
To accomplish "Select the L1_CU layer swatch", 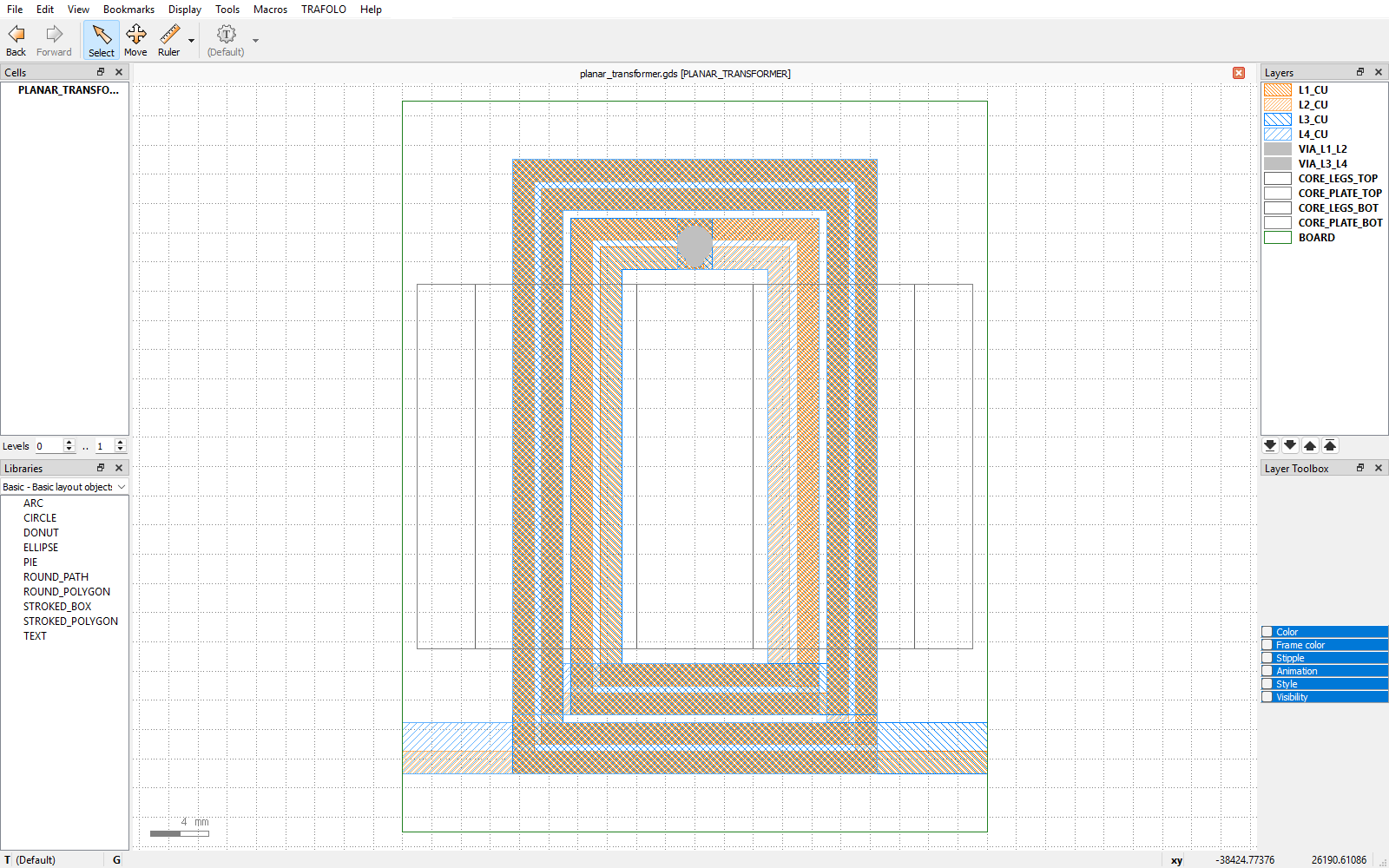I will tap(1278, 90).
